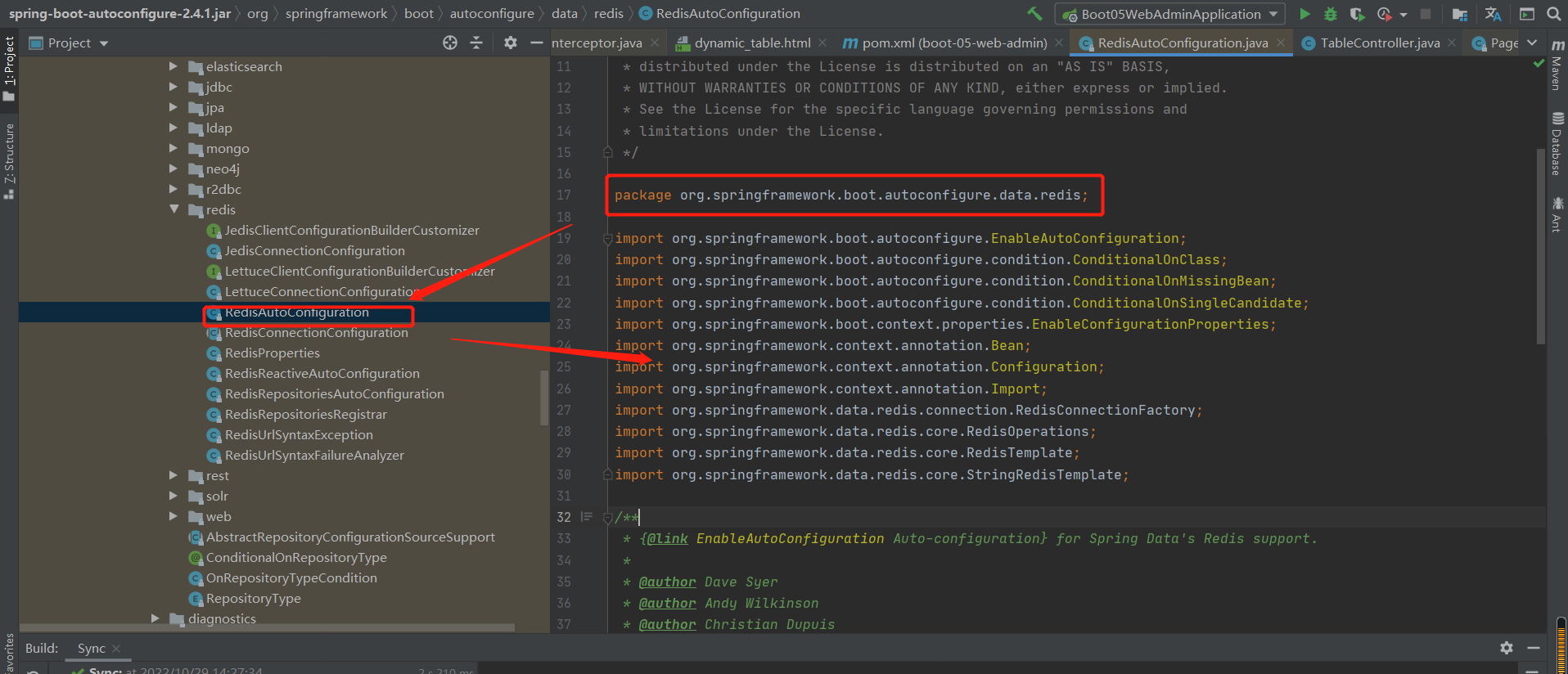This screenshot has height=674, width=1568.
Task: Open the Project Structure dialog icon
Action: (1459, 14)
